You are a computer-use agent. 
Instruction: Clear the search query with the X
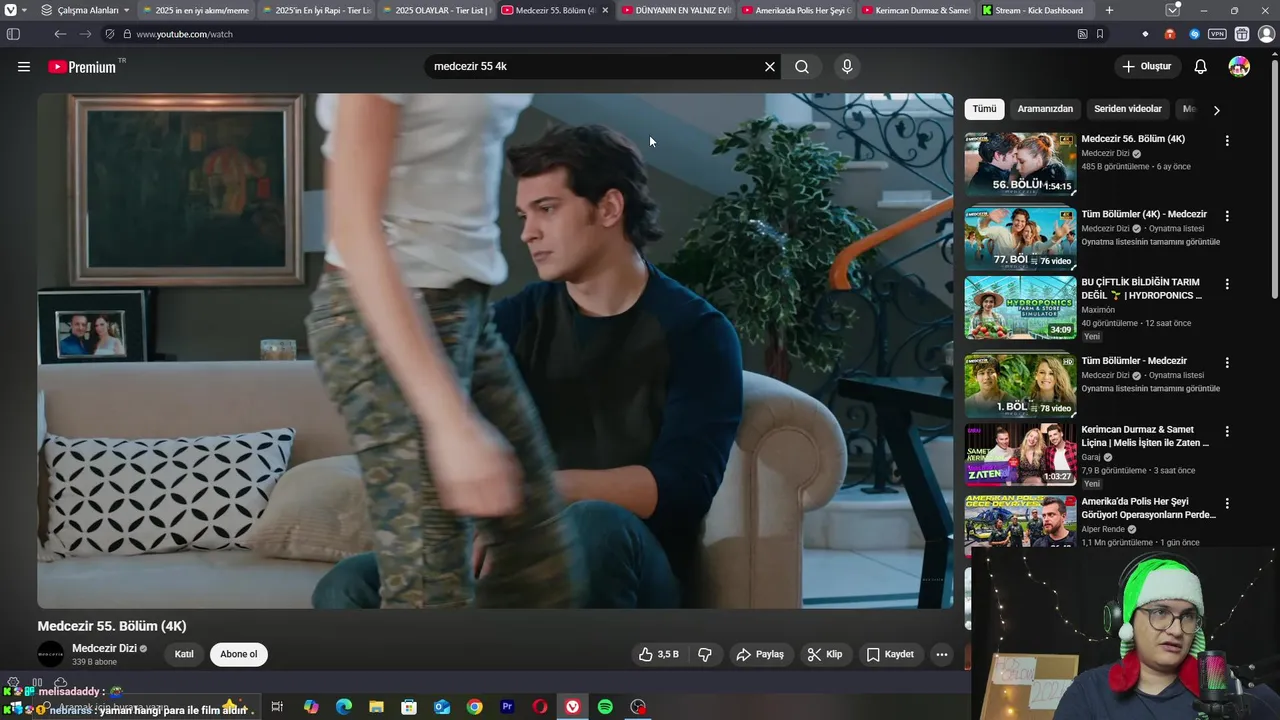770,67
